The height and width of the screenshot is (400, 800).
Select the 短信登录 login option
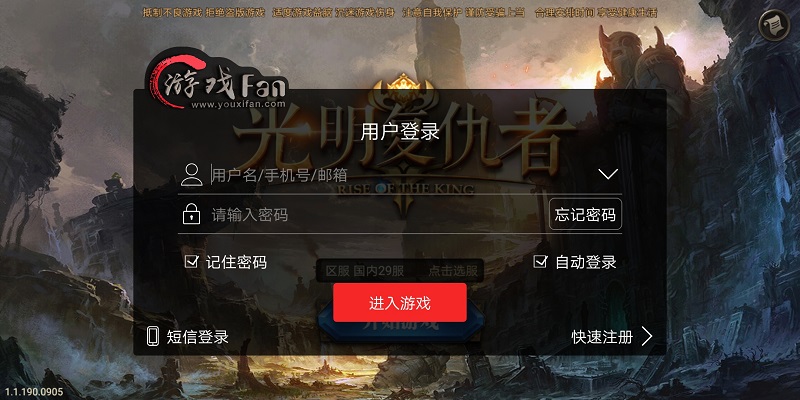(x=197, y=337)
